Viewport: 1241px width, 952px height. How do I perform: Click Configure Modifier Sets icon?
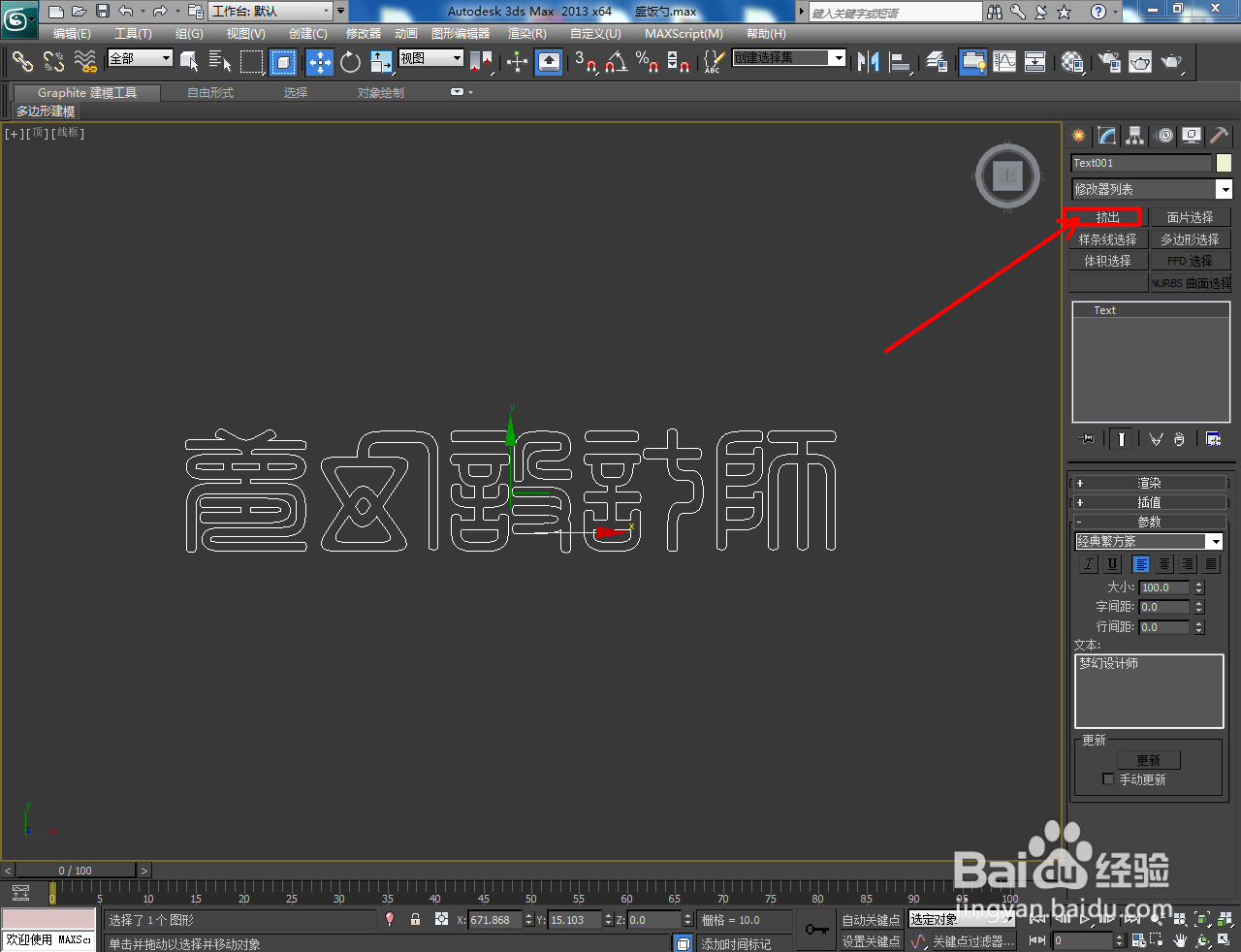pyautogui.click(x=1213, y=439)
